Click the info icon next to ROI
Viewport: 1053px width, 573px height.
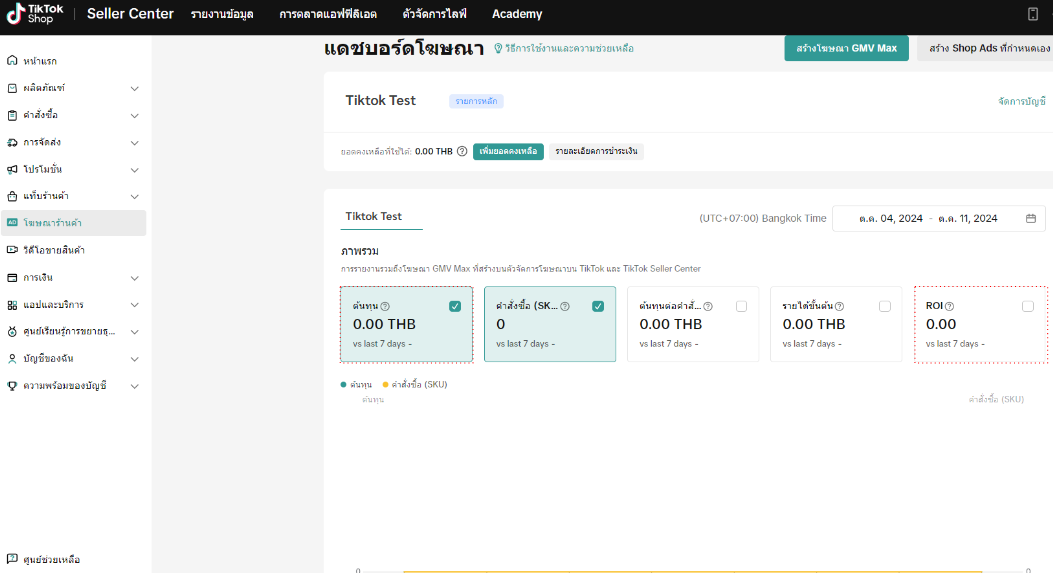click(949, 307)
